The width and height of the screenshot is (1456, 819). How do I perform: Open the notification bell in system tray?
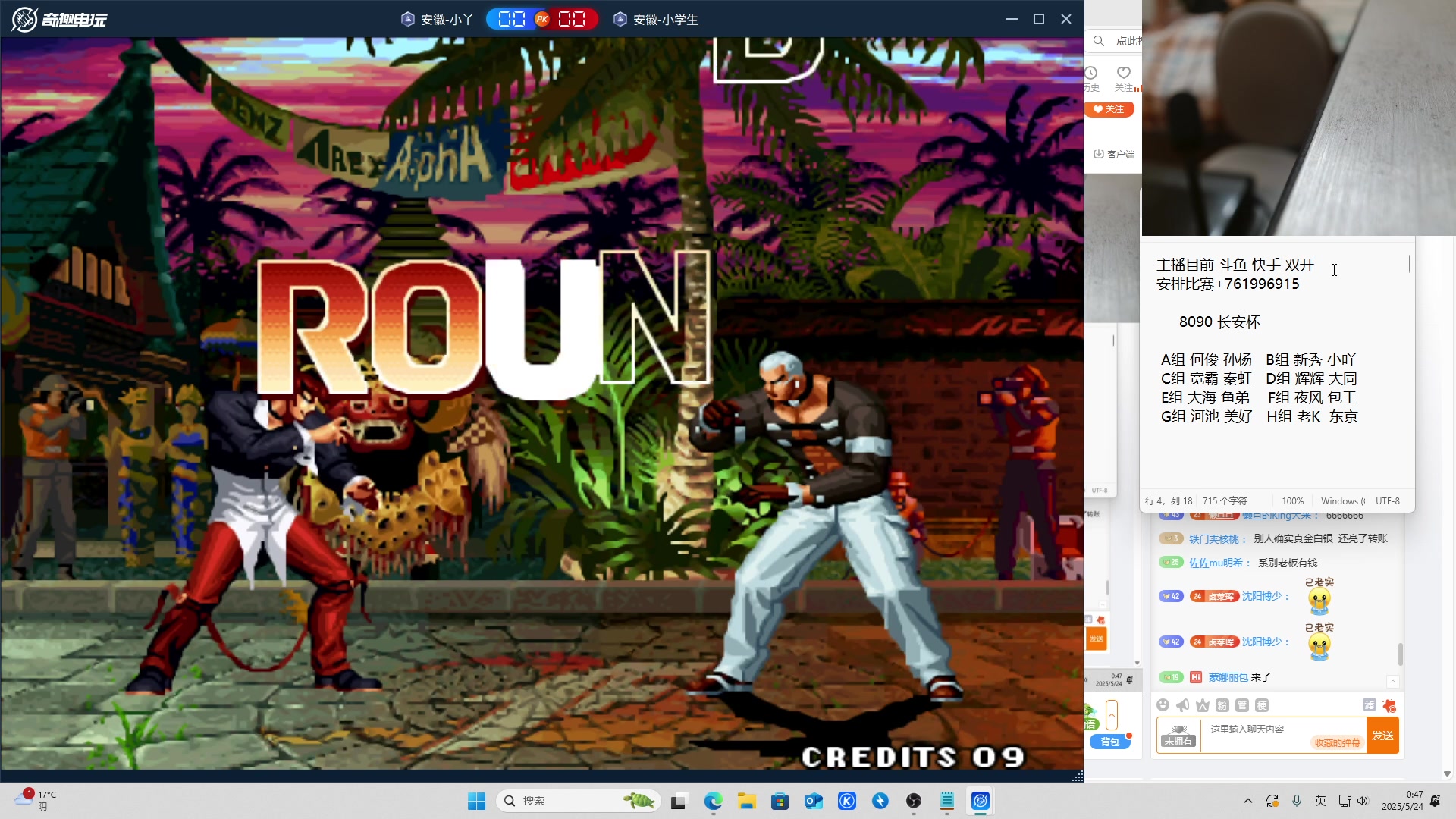pyautogui.click(x=1436, y=801)
